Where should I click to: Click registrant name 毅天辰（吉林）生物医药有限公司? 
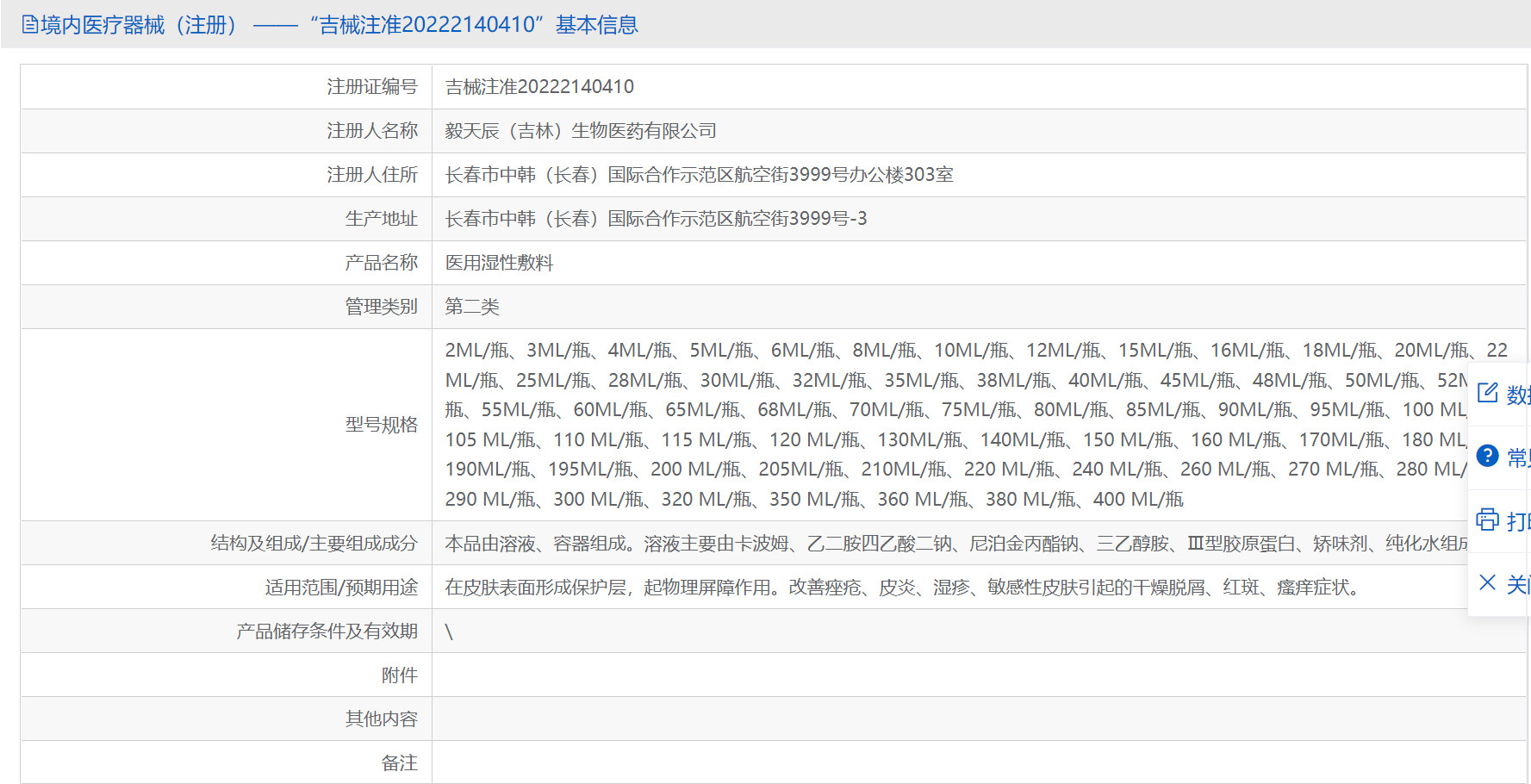tap(581, 131)
